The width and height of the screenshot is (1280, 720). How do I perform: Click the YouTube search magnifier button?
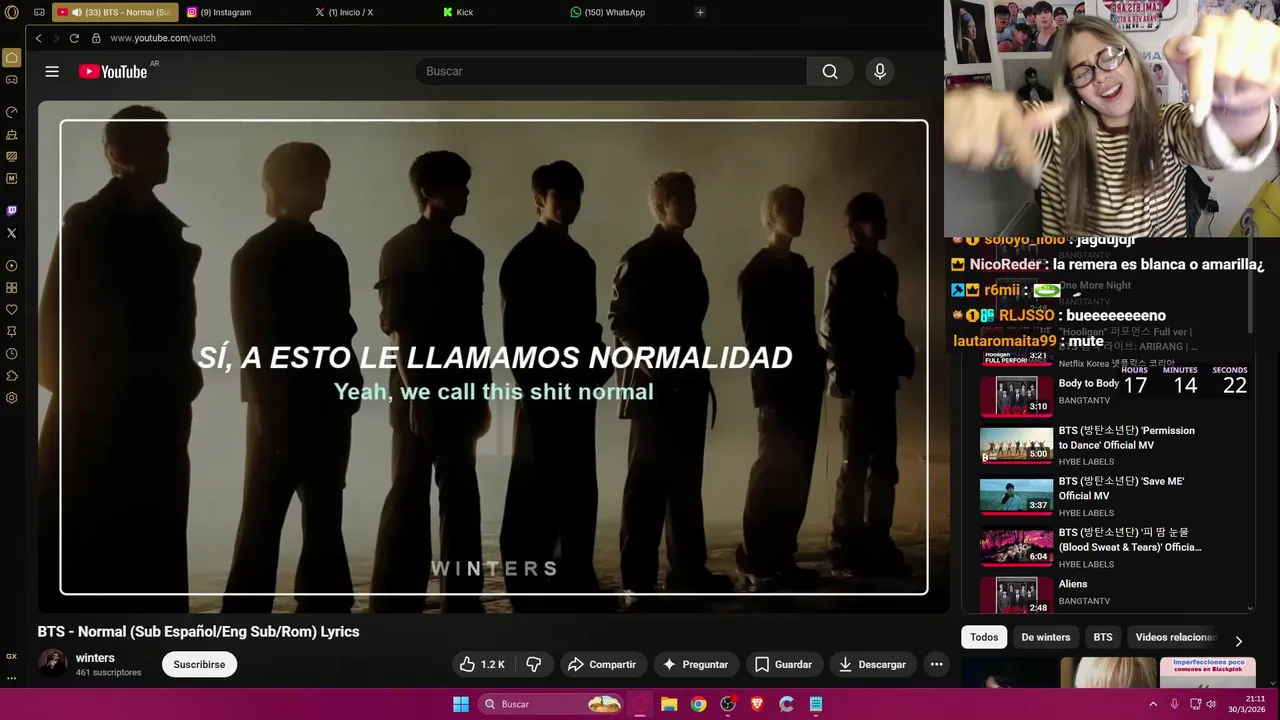pyautogui.click(x=830, y=71)
